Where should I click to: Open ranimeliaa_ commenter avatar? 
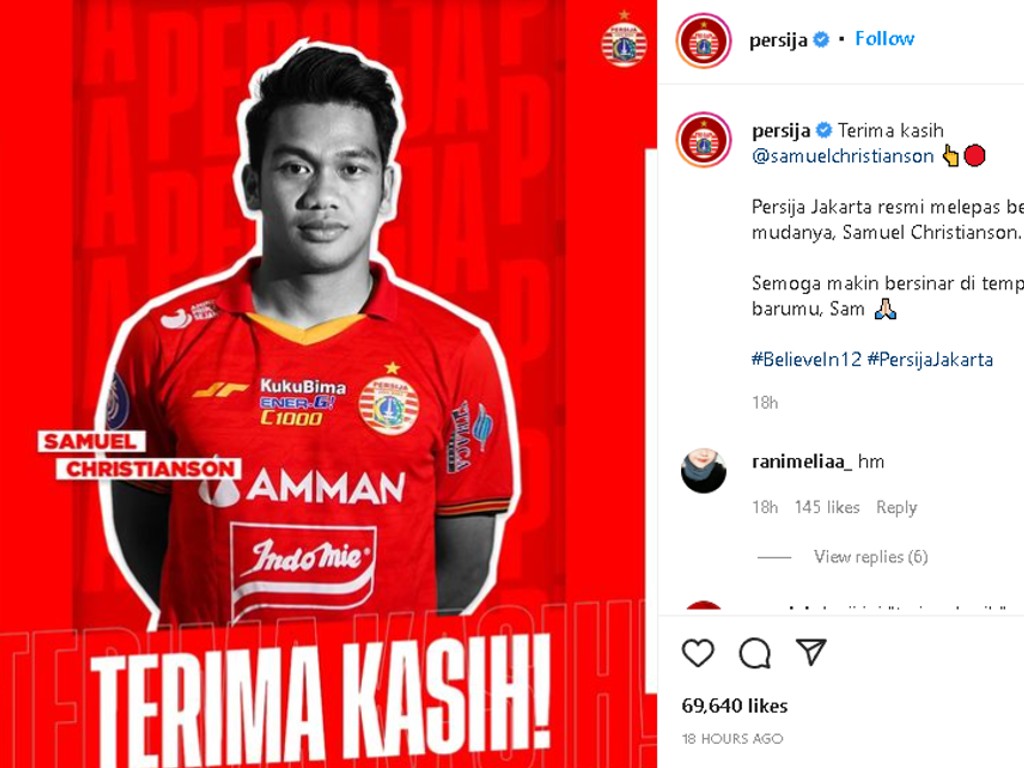pos(704,470)
